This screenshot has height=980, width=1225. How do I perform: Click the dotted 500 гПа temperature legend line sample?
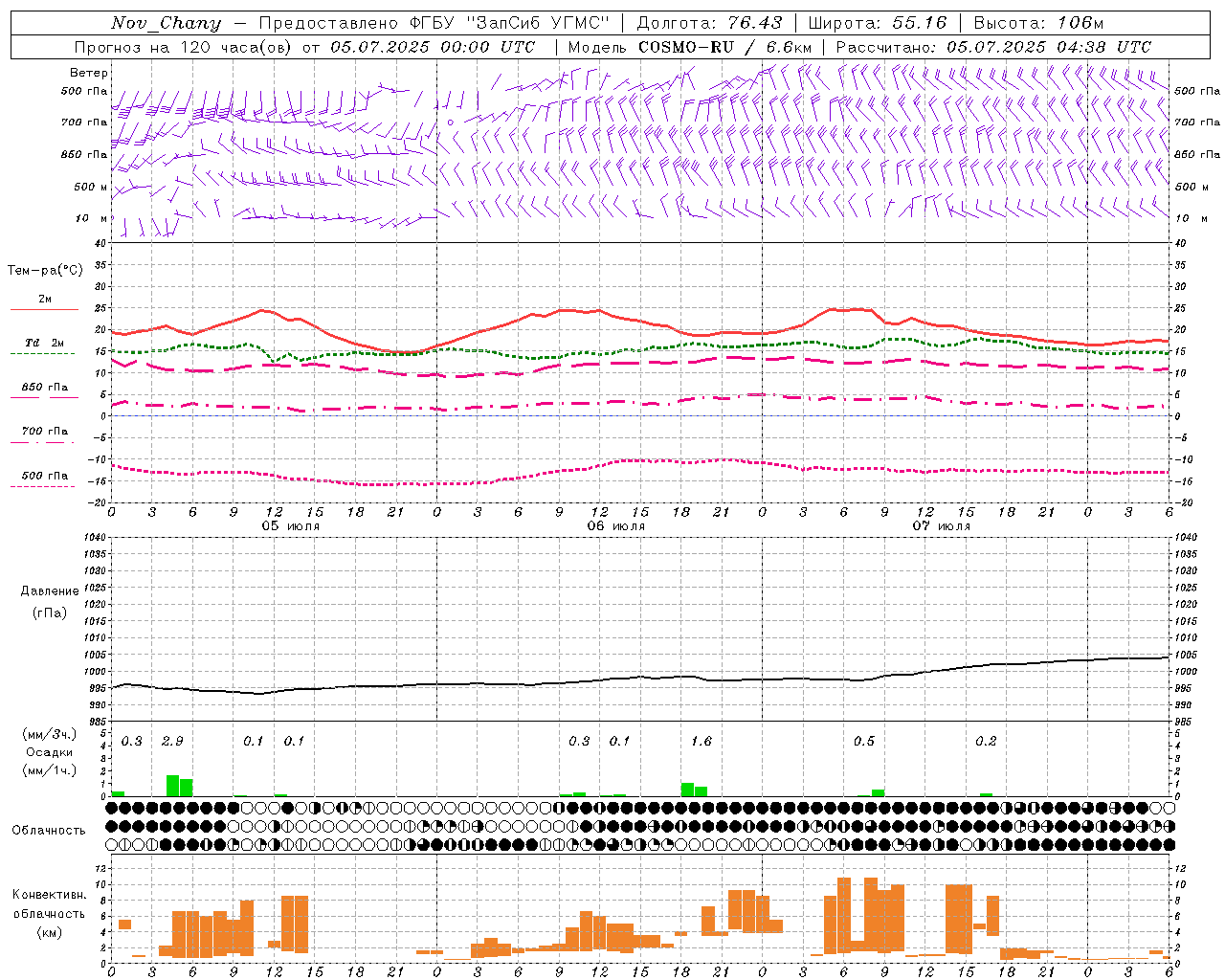click(43, 487)
